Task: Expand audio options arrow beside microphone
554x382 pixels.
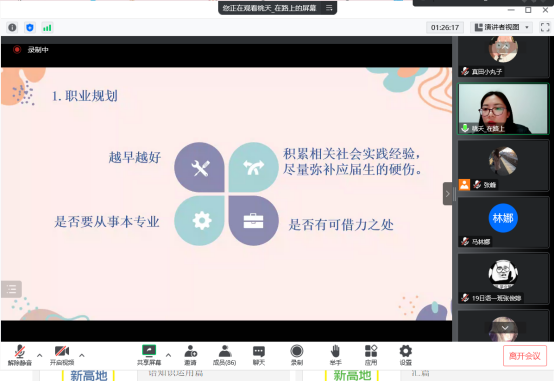Action: pos(40,355)
